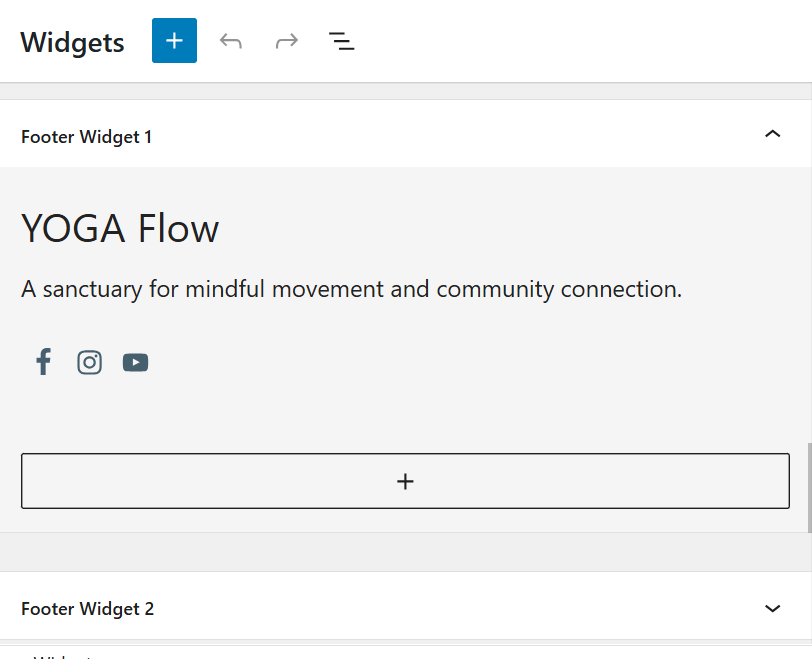The height and width of the screenshot is (659, 812).
Task: Click the Redo arrow icon
Action: click(287, 41)
